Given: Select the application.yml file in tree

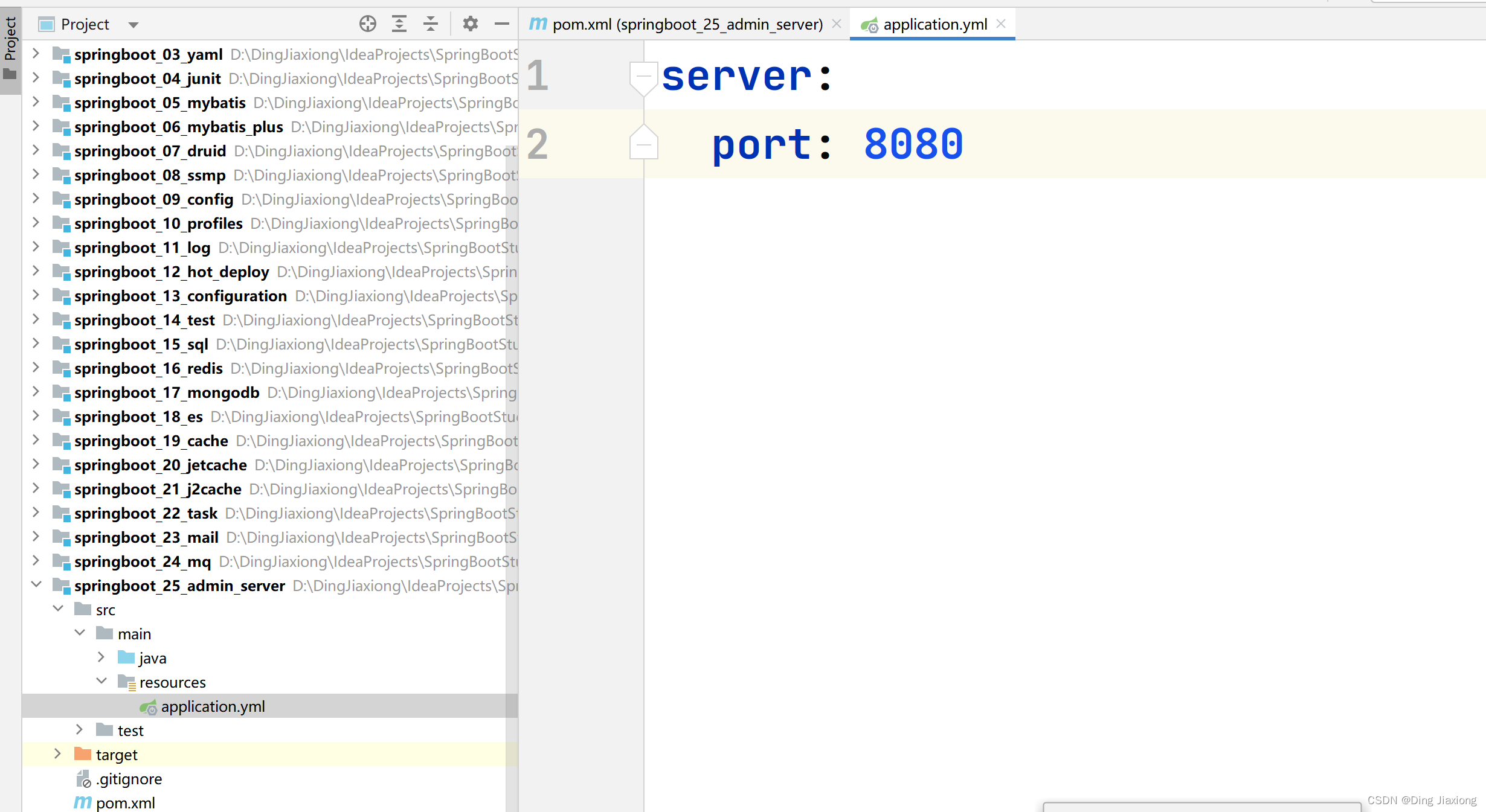Looking at the screenshot, I should pos(270,706).
